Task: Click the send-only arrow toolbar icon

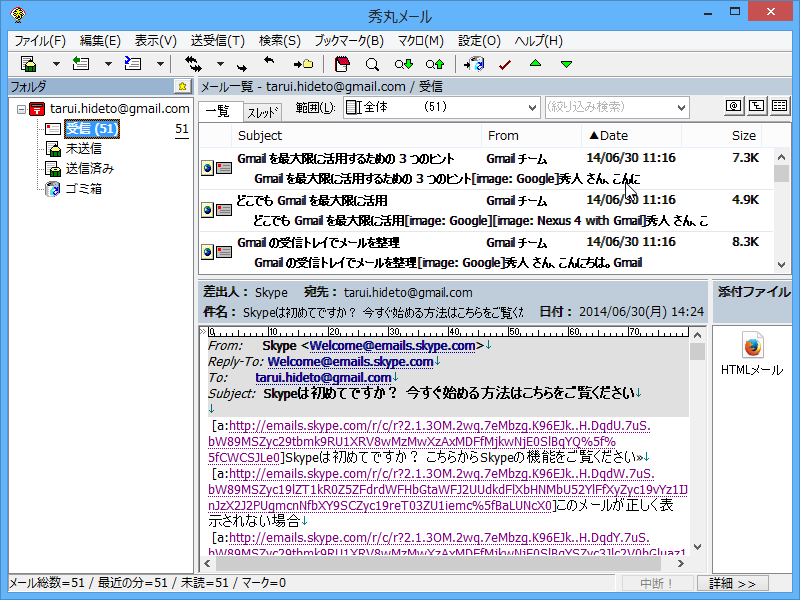Action: [241, 67]
